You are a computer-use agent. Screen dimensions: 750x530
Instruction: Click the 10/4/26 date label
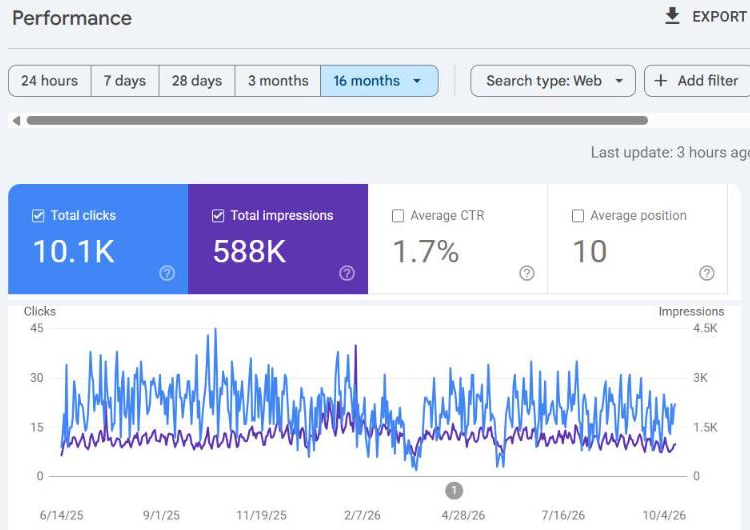click(x=664, y=515)
